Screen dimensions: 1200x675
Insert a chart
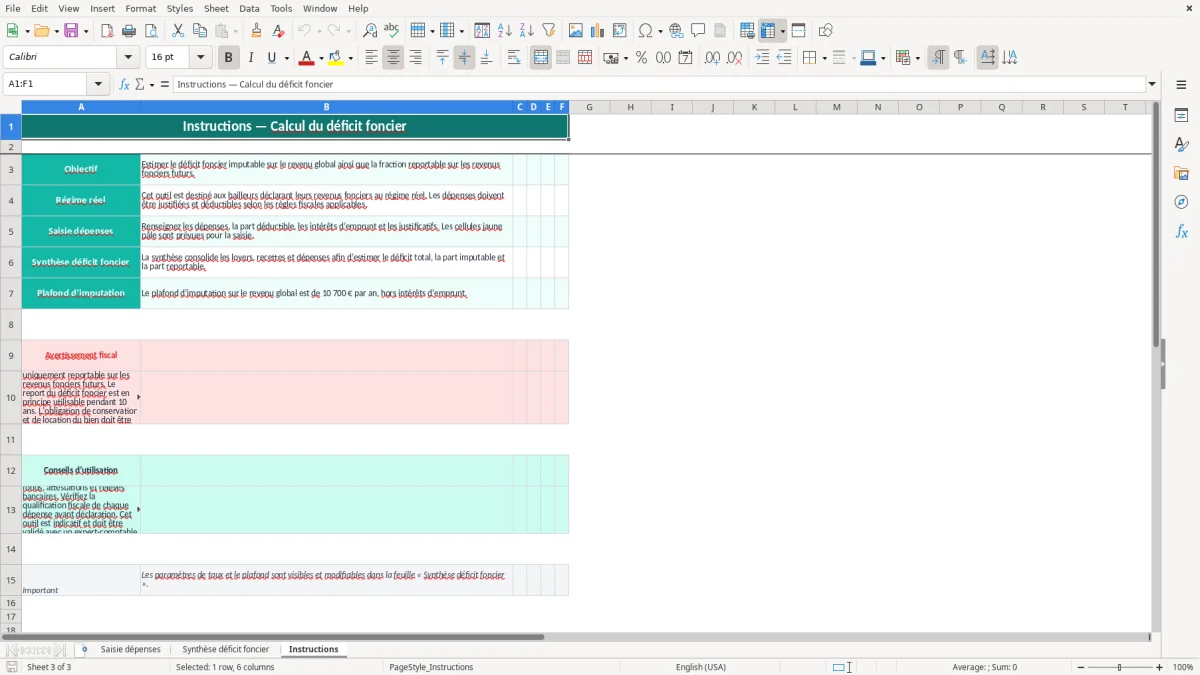(x=598, y=31)
